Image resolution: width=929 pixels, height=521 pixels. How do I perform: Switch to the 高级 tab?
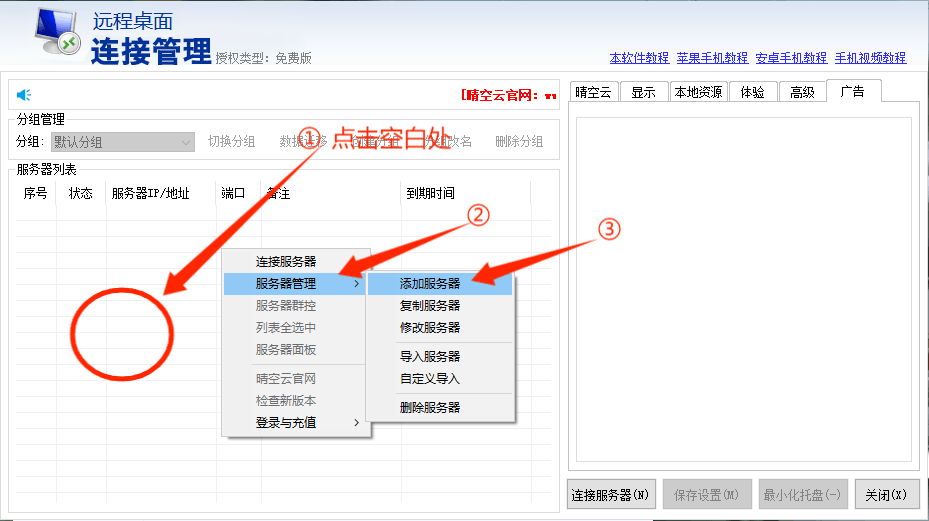[x=802, y=92]
